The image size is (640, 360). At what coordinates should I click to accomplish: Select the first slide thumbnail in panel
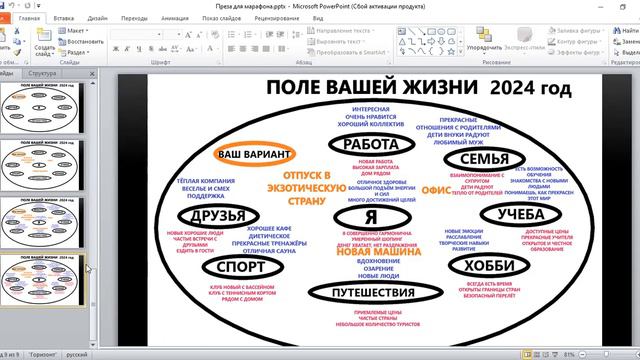point(41,108)
